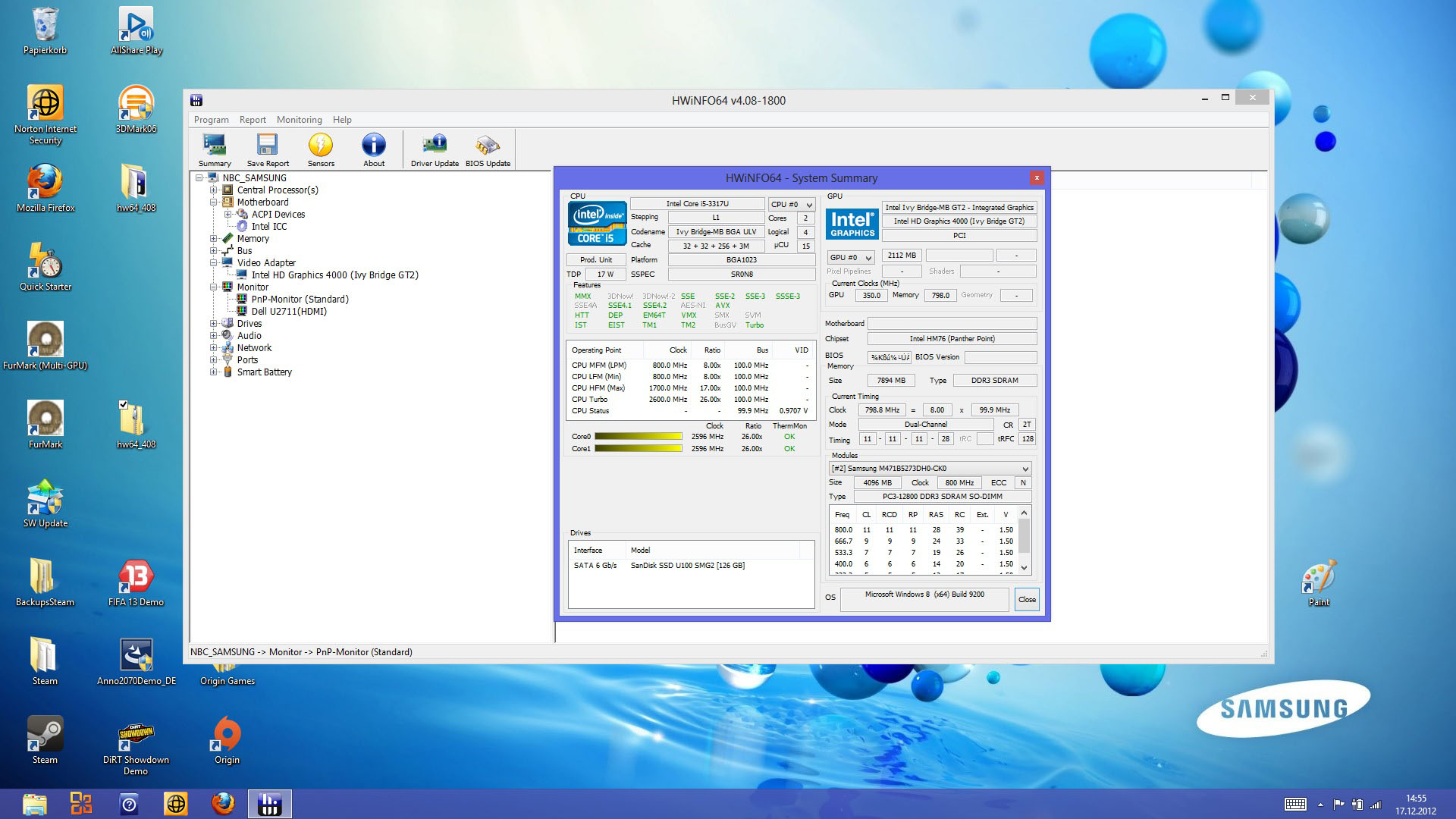
Task: Open the CPU #0 selector dropdown
Action: coord(792,205)
